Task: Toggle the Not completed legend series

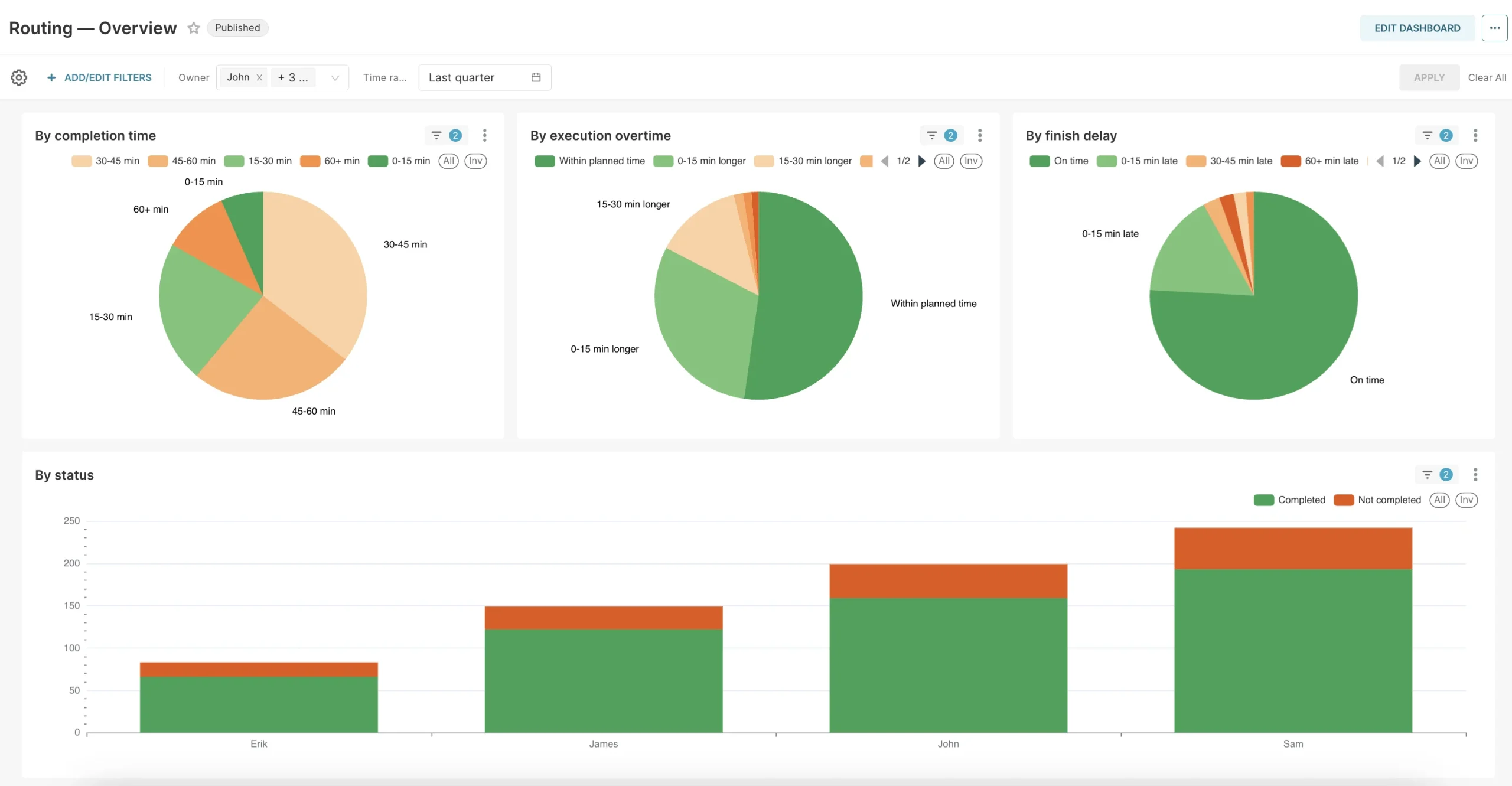Action: point(1377,500)
